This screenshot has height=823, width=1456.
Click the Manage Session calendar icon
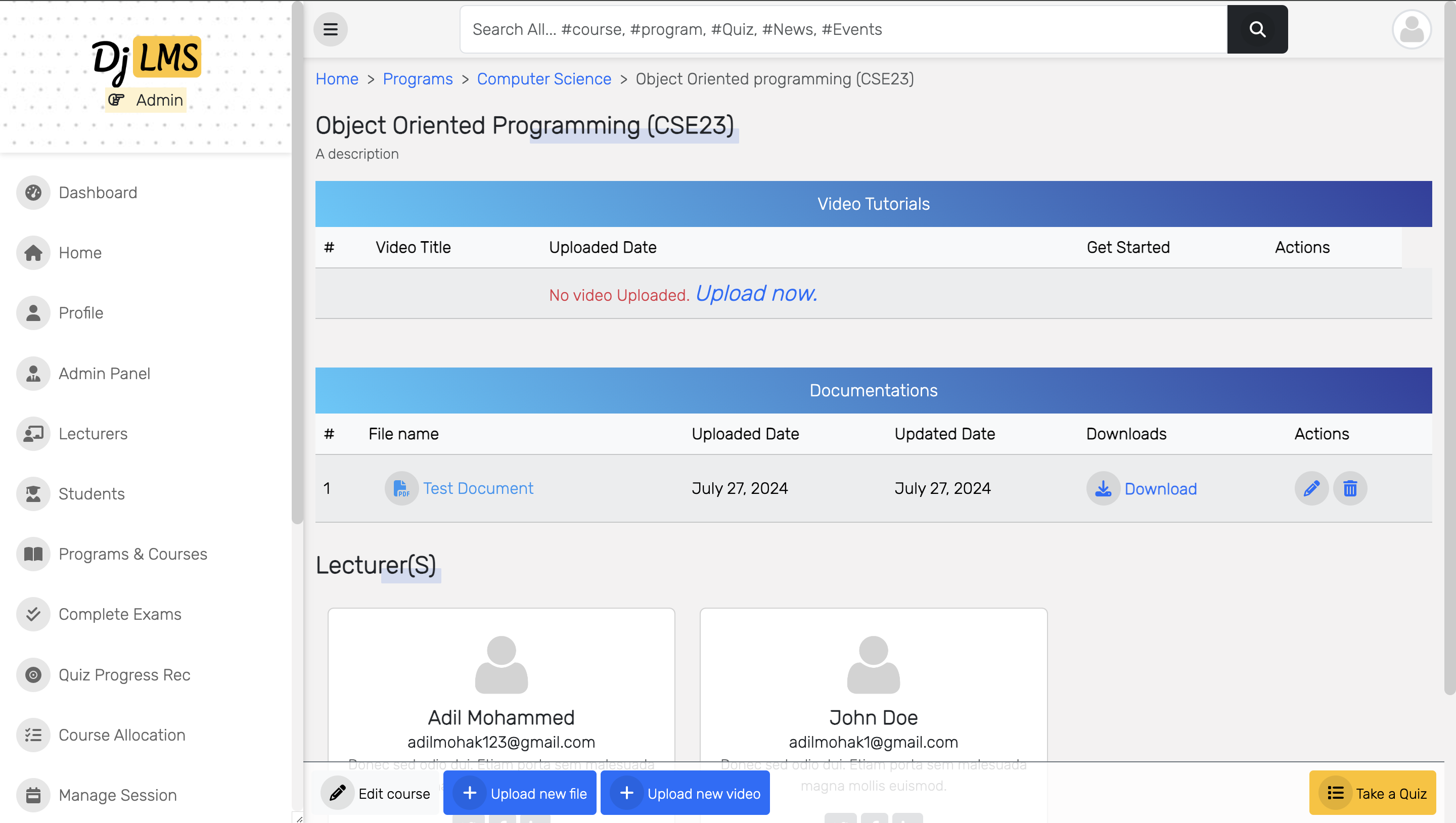click(x=33, y=795)
